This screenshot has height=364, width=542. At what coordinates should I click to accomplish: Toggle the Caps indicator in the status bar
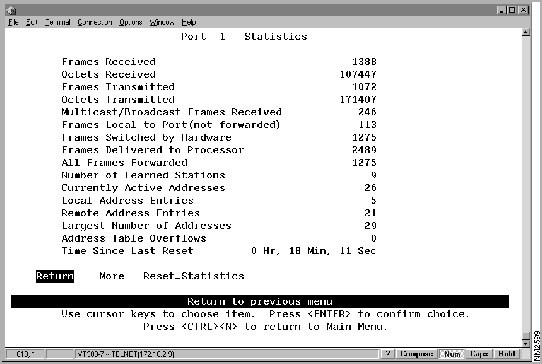tap(479, 354)
